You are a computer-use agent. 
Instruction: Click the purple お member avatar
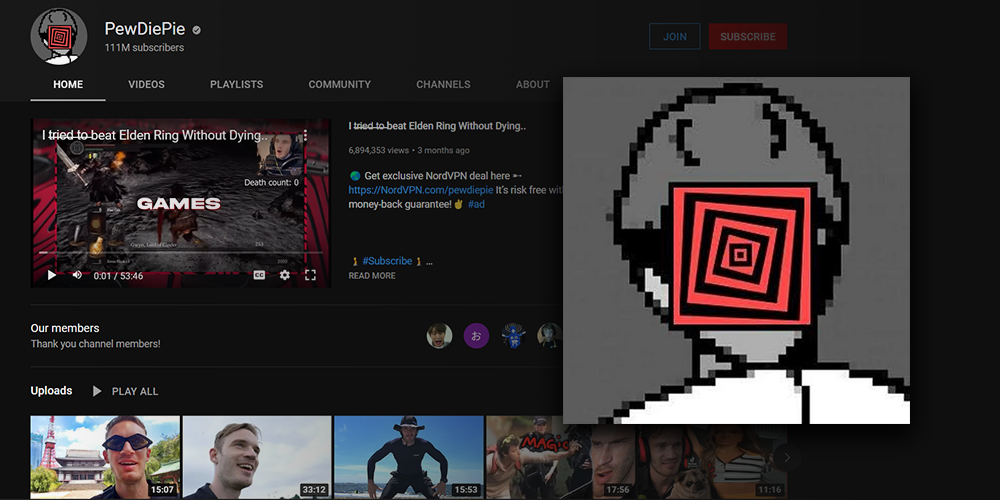click(x=476, y=335)
